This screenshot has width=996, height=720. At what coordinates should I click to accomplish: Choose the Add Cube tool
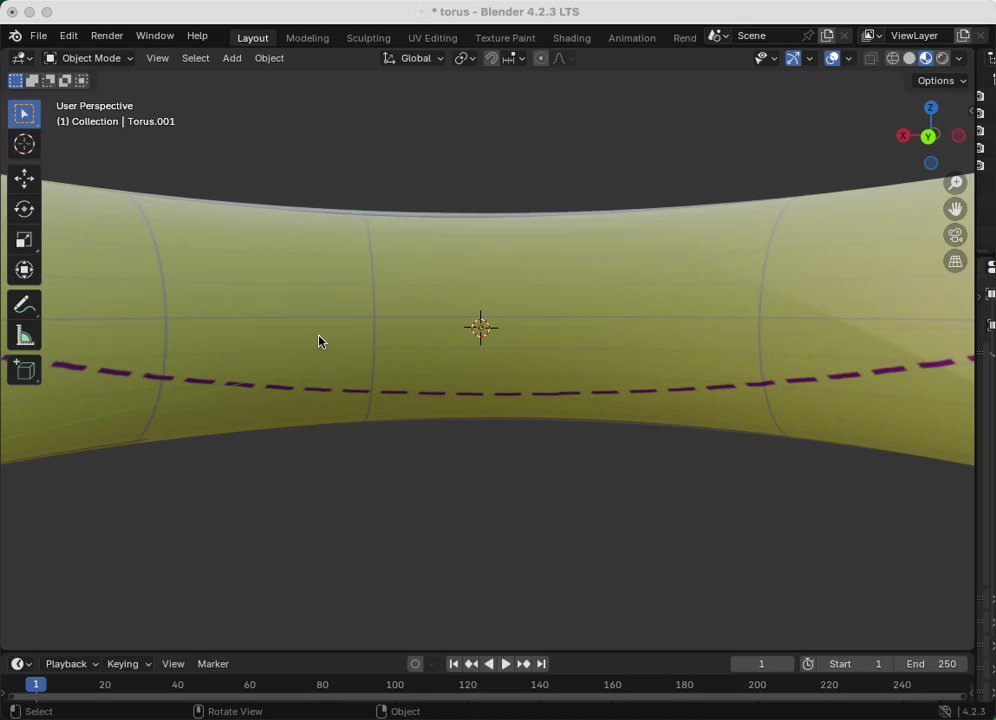[x=24, y=371]
